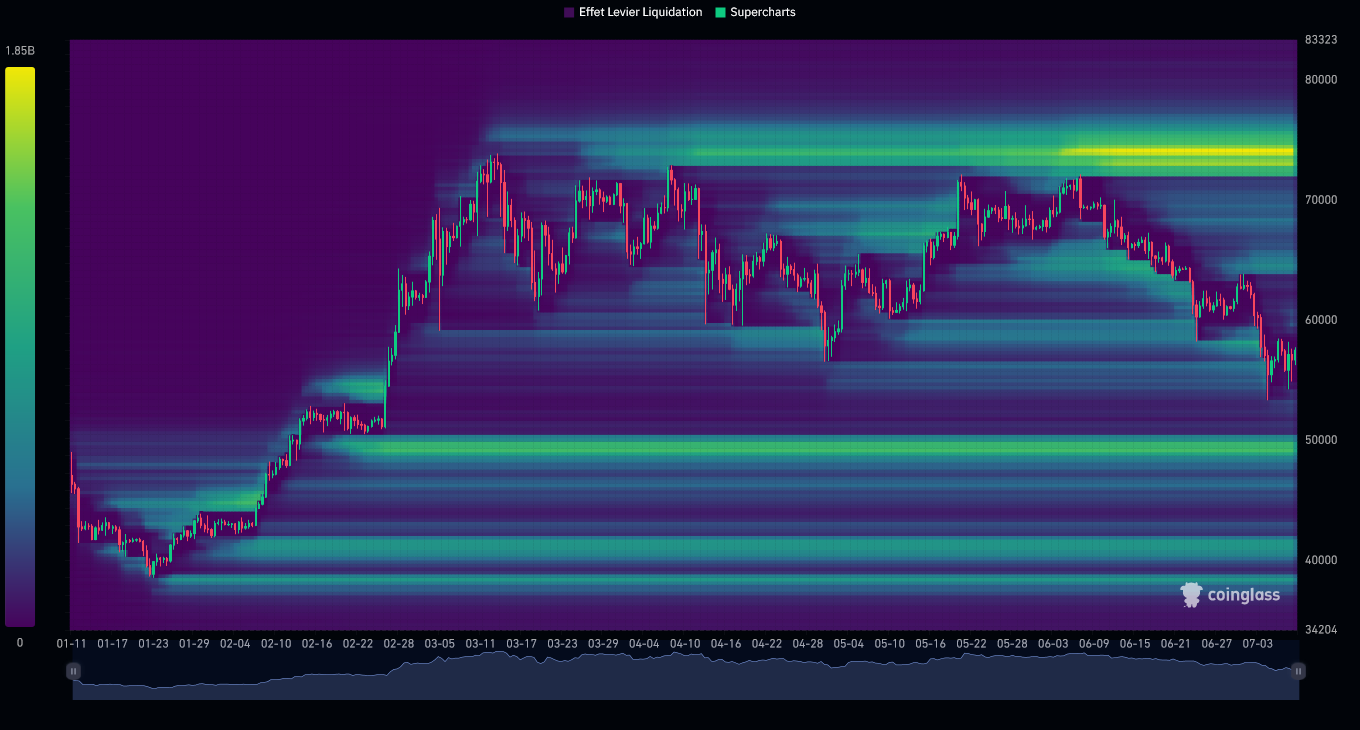Click the 60000 price axis label
1360x730 pixels.
pos(1321,320)
